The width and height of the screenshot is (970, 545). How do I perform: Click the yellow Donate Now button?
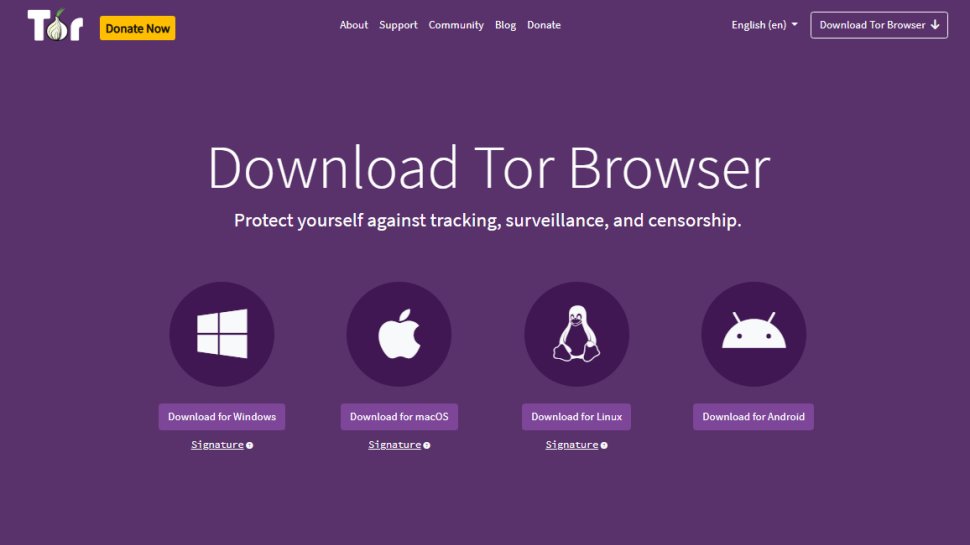pos(137,28)
